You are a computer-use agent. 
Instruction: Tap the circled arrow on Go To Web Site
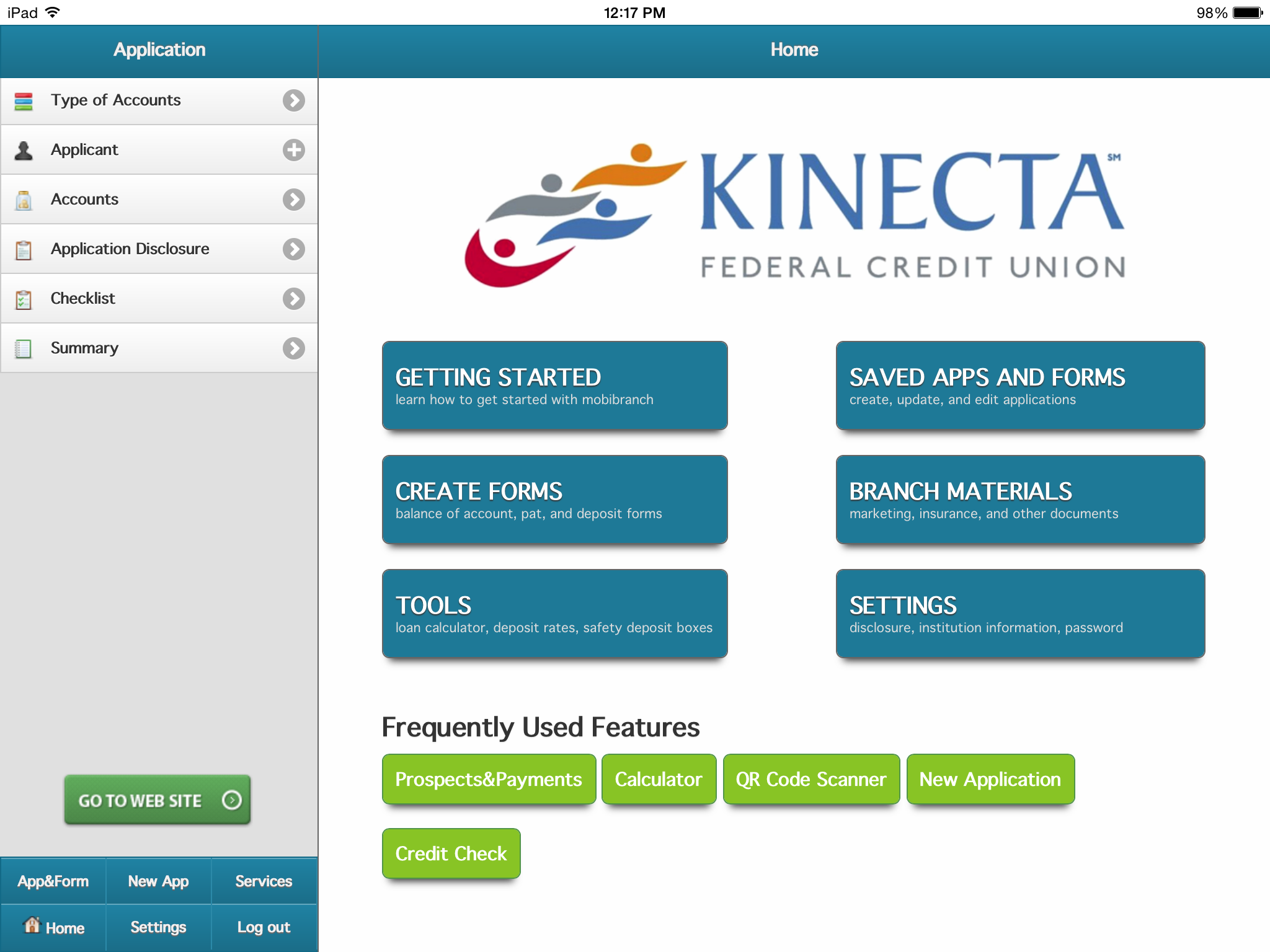click(x=232, y=800)
